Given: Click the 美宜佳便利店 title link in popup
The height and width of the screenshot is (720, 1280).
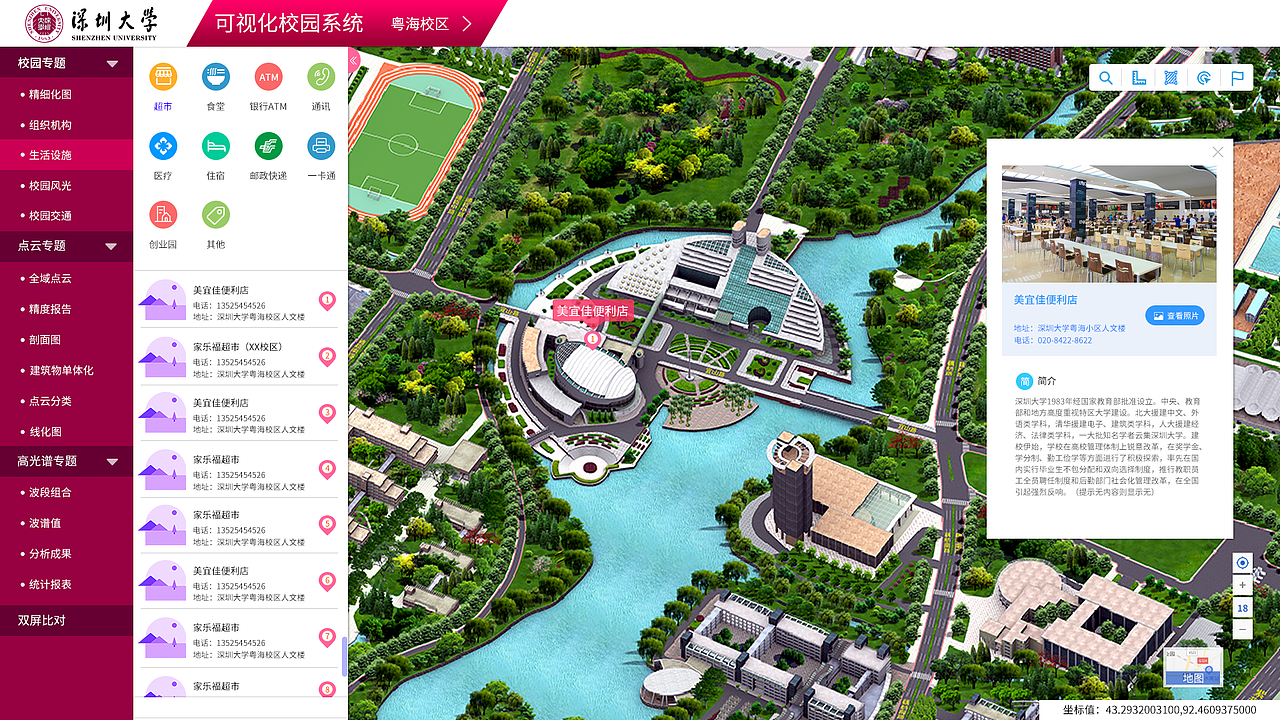Looking at the screenshot, I should pyautogui.click(x=1046, y=299).
